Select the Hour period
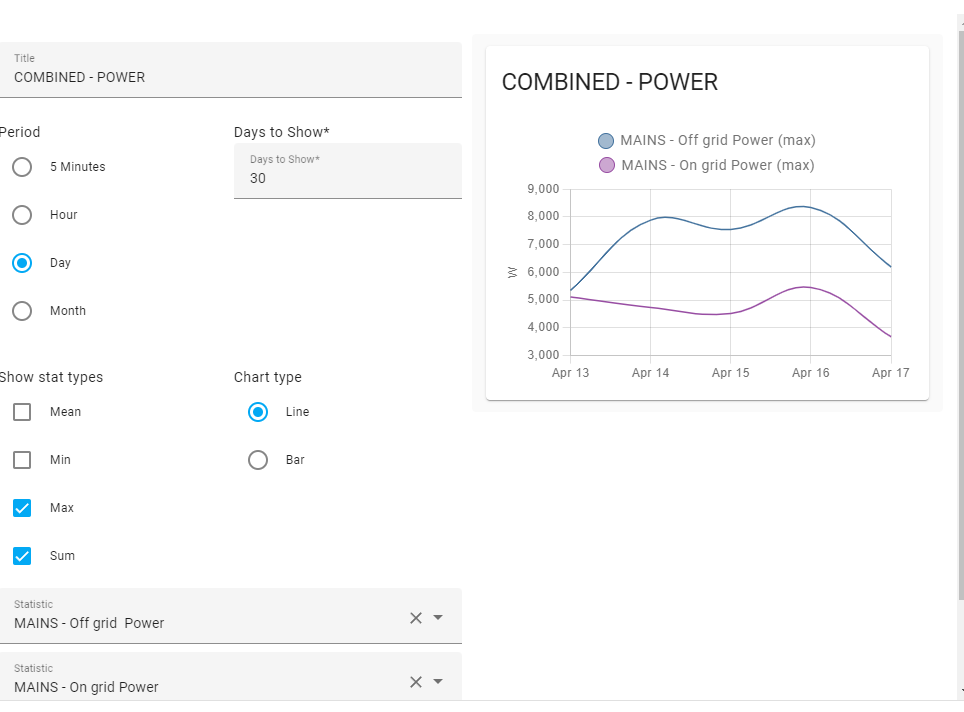Viewport: 964px width, 712px height. pyautogui.click(x=22, y=215)
